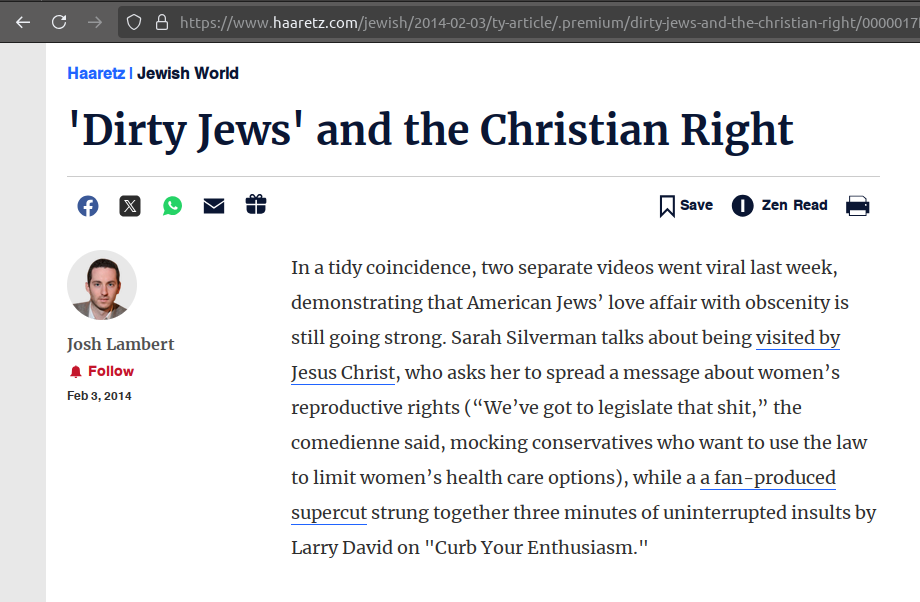Click the padlock site security icon

click(x=162, y=22)
